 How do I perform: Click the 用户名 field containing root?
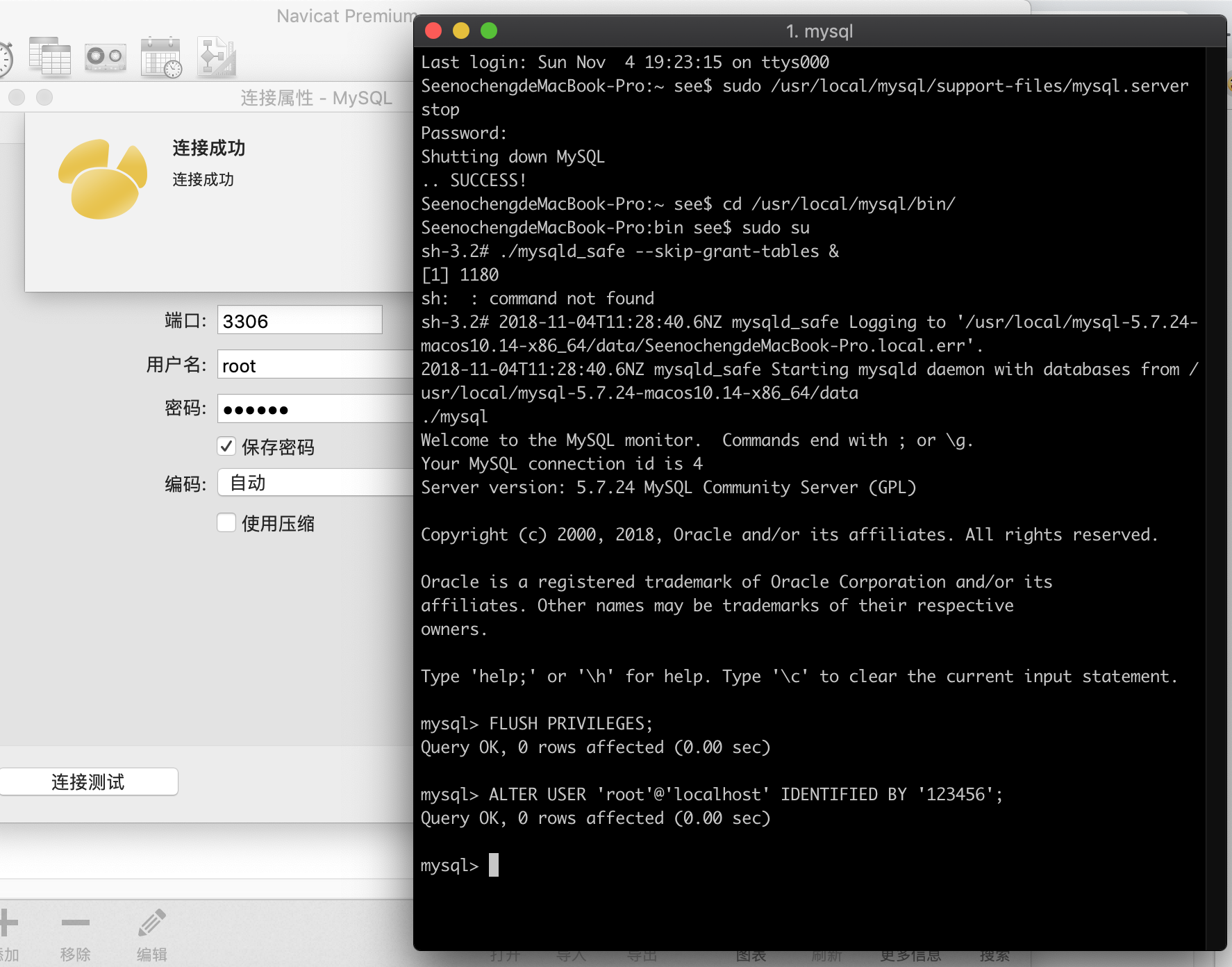tap(315, 365)
